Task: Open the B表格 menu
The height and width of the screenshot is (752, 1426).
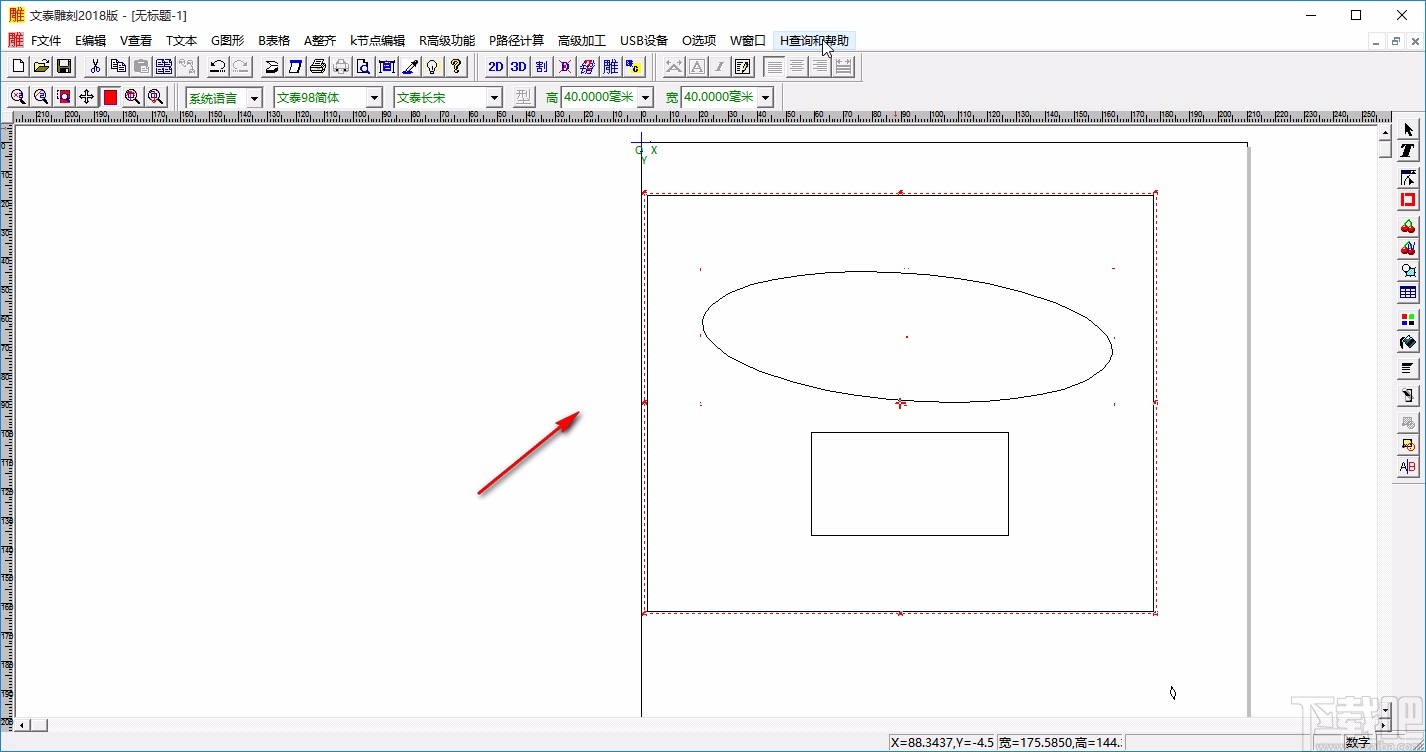Action: tap(274, 41)
